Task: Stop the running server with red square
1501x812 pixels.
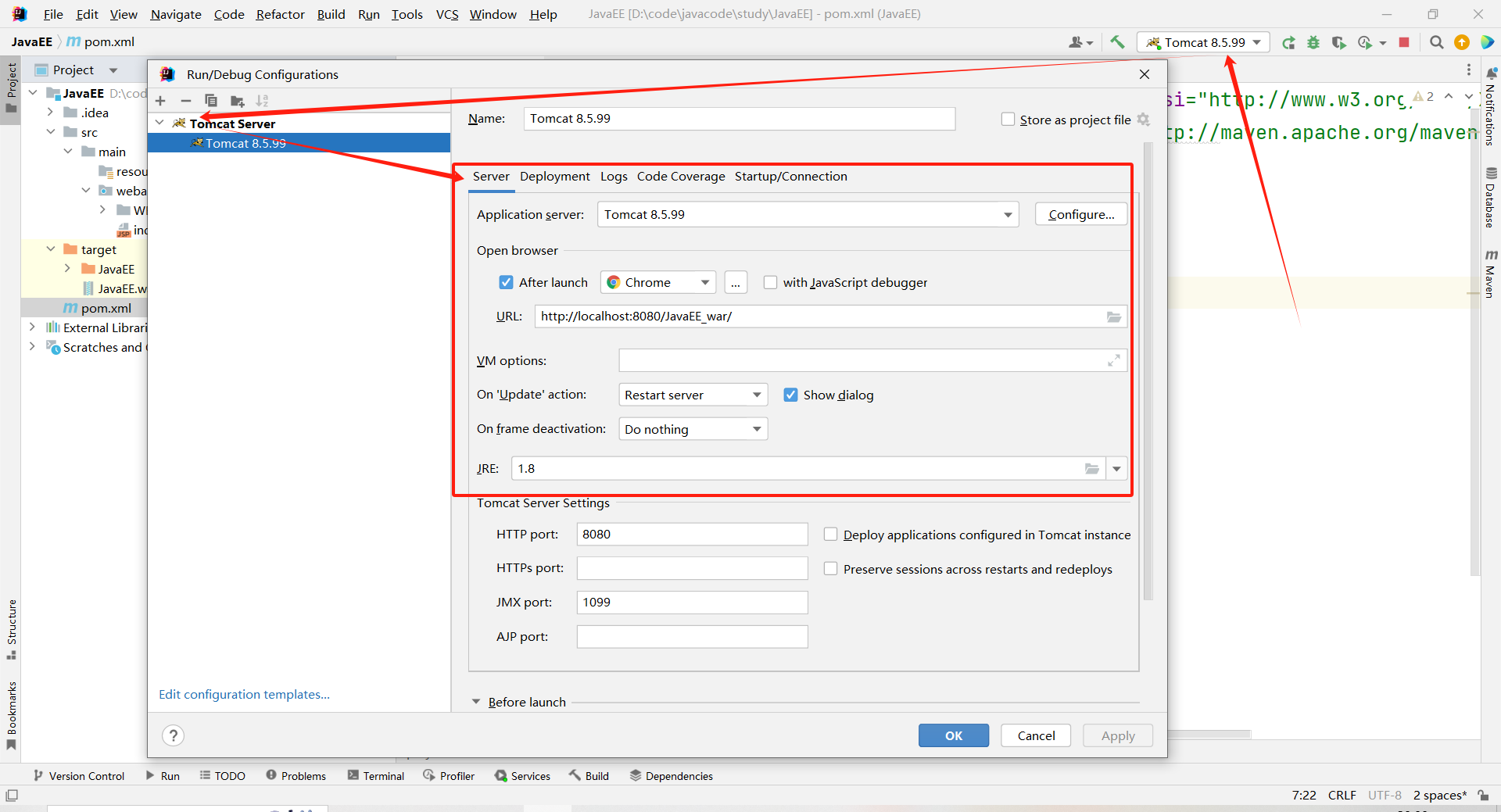Action: point(1404,42)
